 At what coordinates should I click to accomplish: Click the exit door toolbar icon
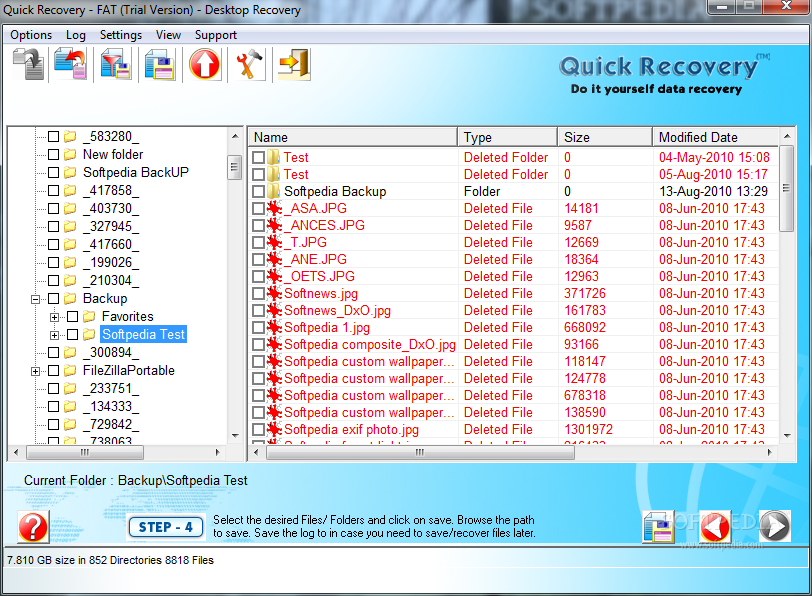pos(294,64)
